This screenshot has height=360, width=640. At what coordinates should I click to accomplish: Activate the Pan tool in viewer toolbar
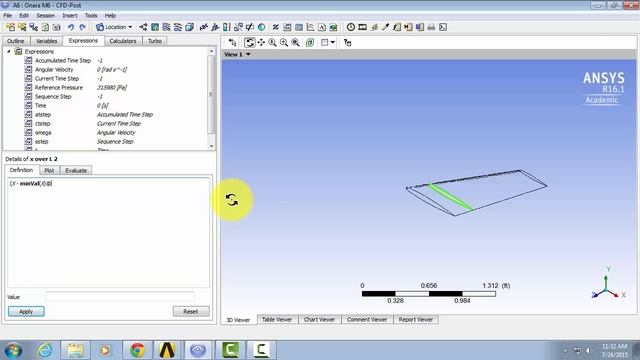coord(261,42)
